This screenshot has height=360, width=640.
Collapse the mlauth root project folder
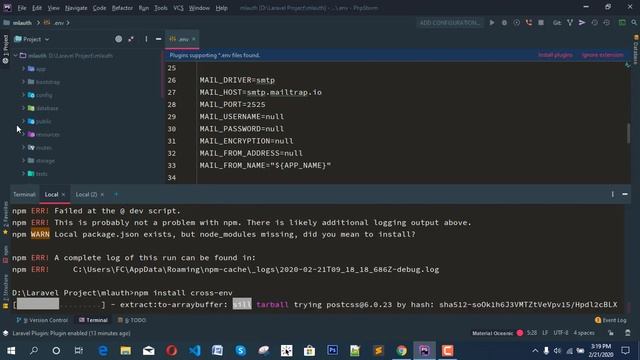(x=16, y=56)
